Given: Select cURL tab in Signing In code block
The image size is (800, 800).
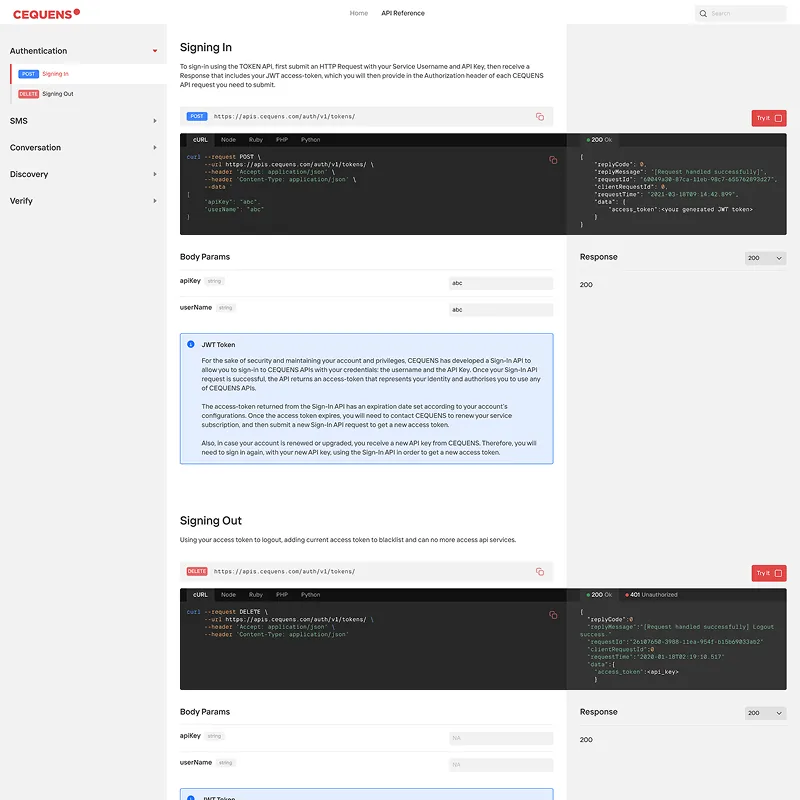Looking at the screenshot, I should [200, 140].
